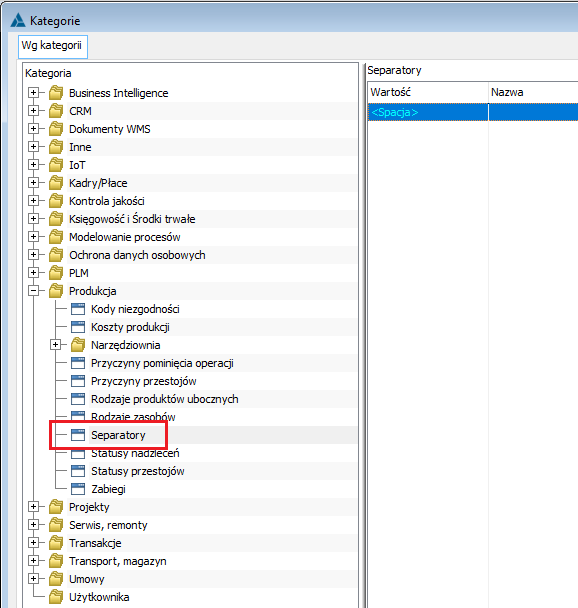This screenshot has height=608, width=578.
Task: Click the Zabiegi table icon
Action: [x=78, y=489]
